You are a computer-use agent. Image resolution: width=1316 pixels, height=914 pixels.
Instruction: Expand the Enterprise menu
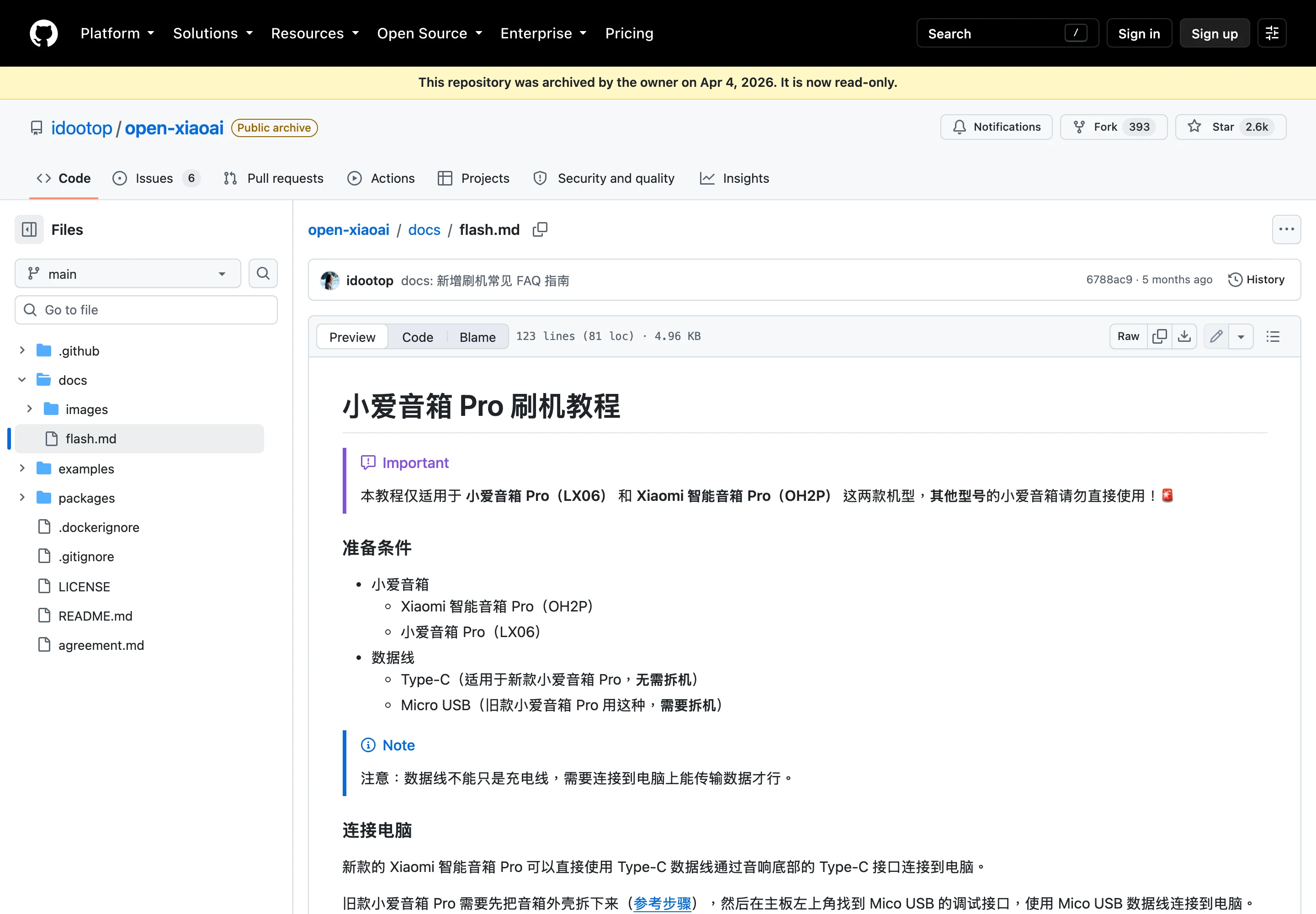click(x=543, y=33)
